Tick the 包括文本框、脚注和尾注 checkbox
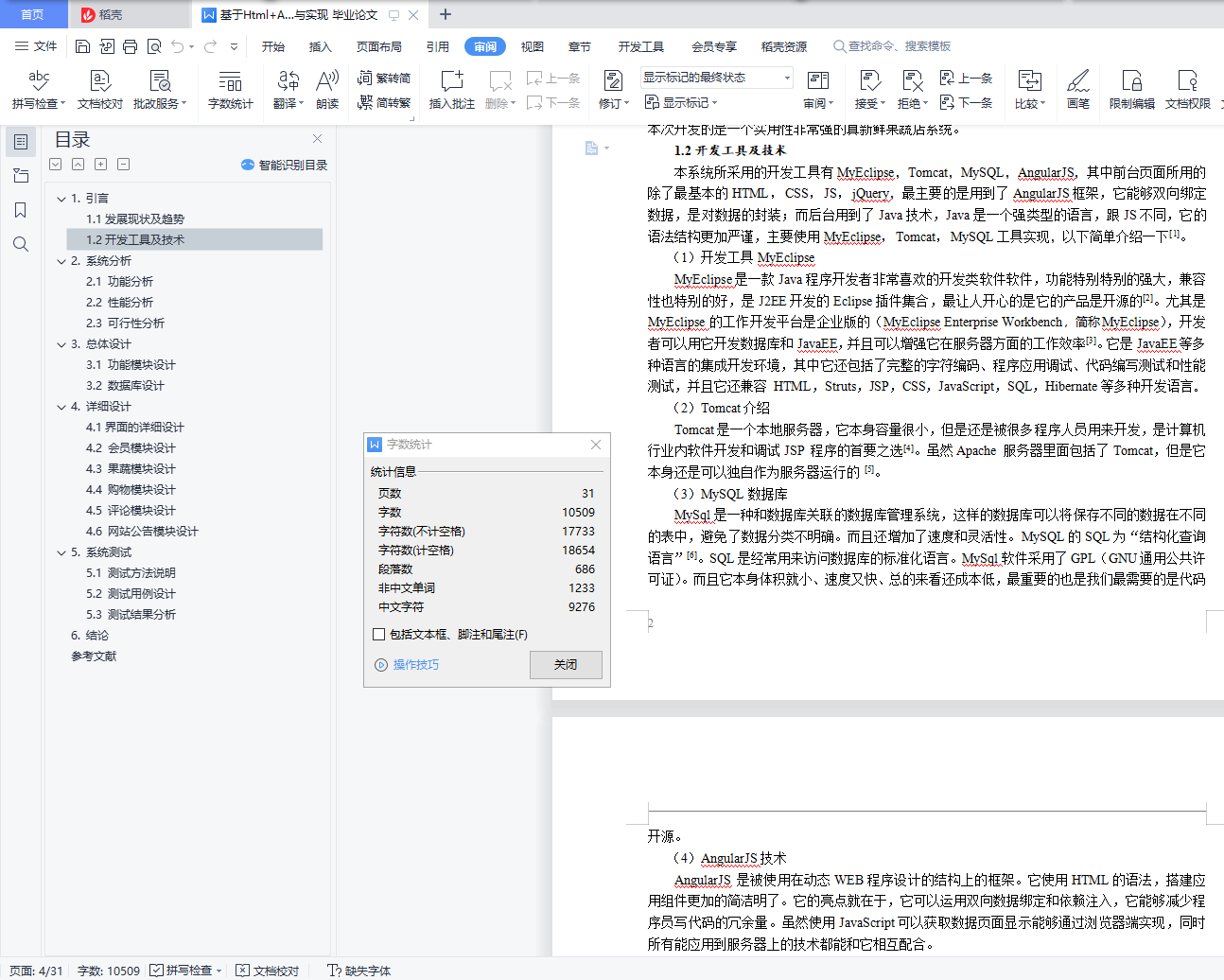 tap(379, 635)
